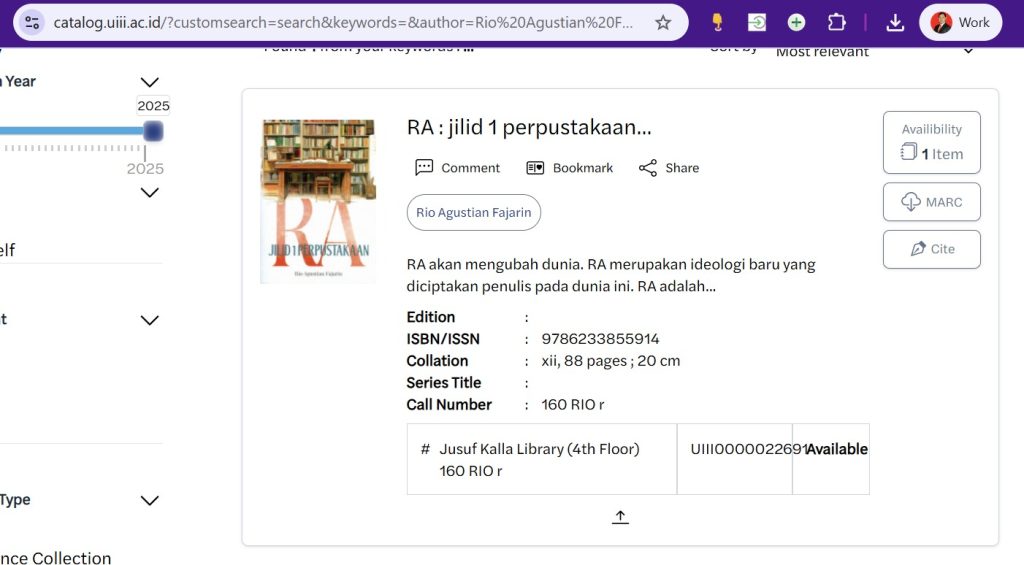Bookmark this page with the star icon
The width and height of the screenshot is (1024, 565).
pyautogui.click(x=663, y=22)
